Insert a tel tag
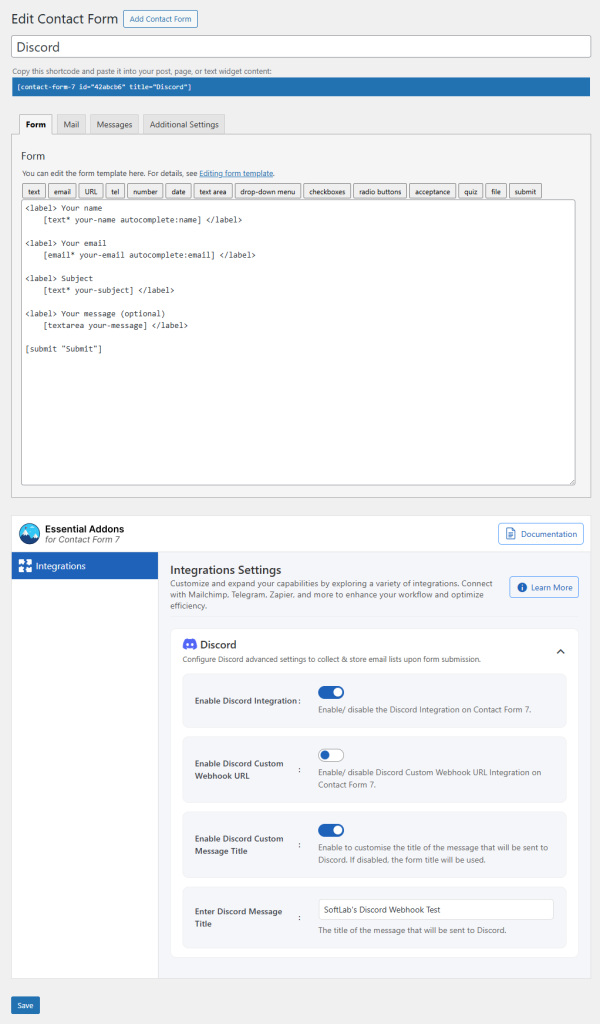Image resolution: width=600 pixels, height=1024 pixels. tap(115, 191)
